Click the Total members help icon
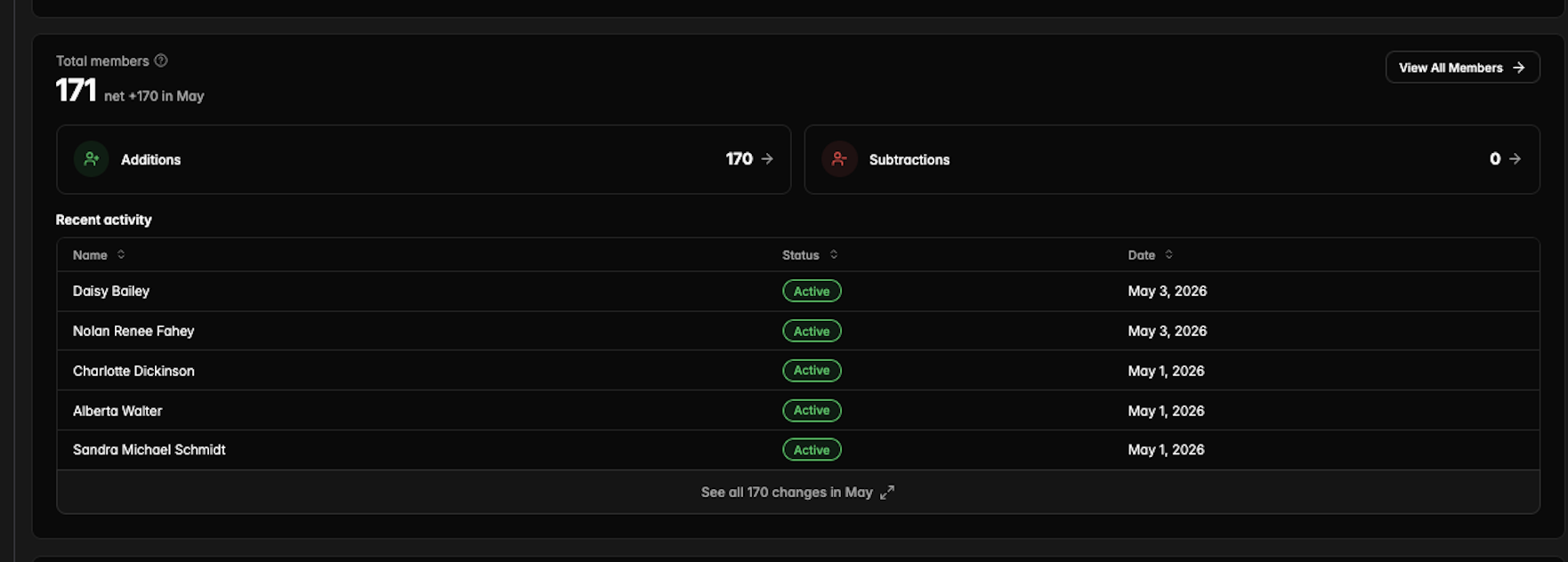The width and height of the screenshot is (1568, 562). point(161,60)
